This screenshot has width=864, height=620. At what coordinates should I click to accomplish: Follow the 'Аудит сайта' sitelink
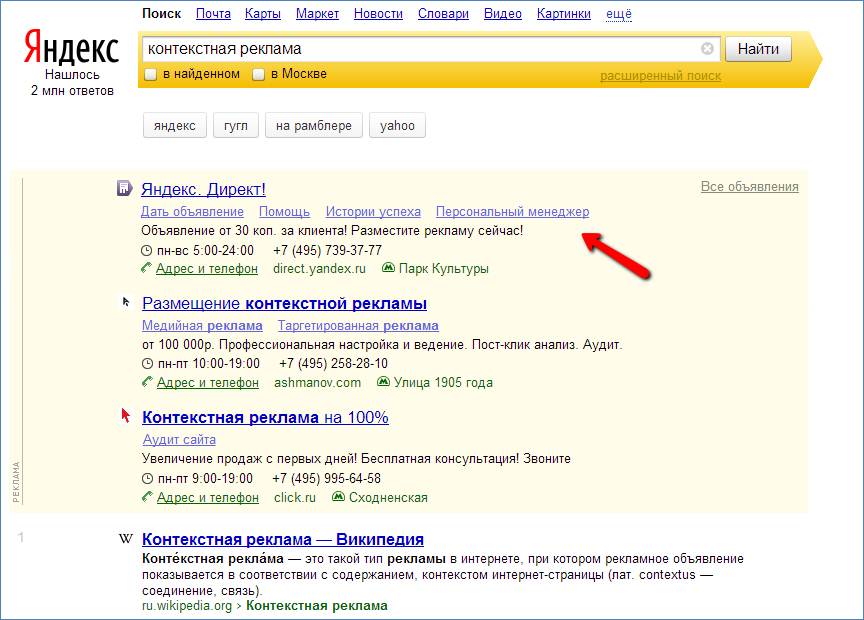point(179,439)
